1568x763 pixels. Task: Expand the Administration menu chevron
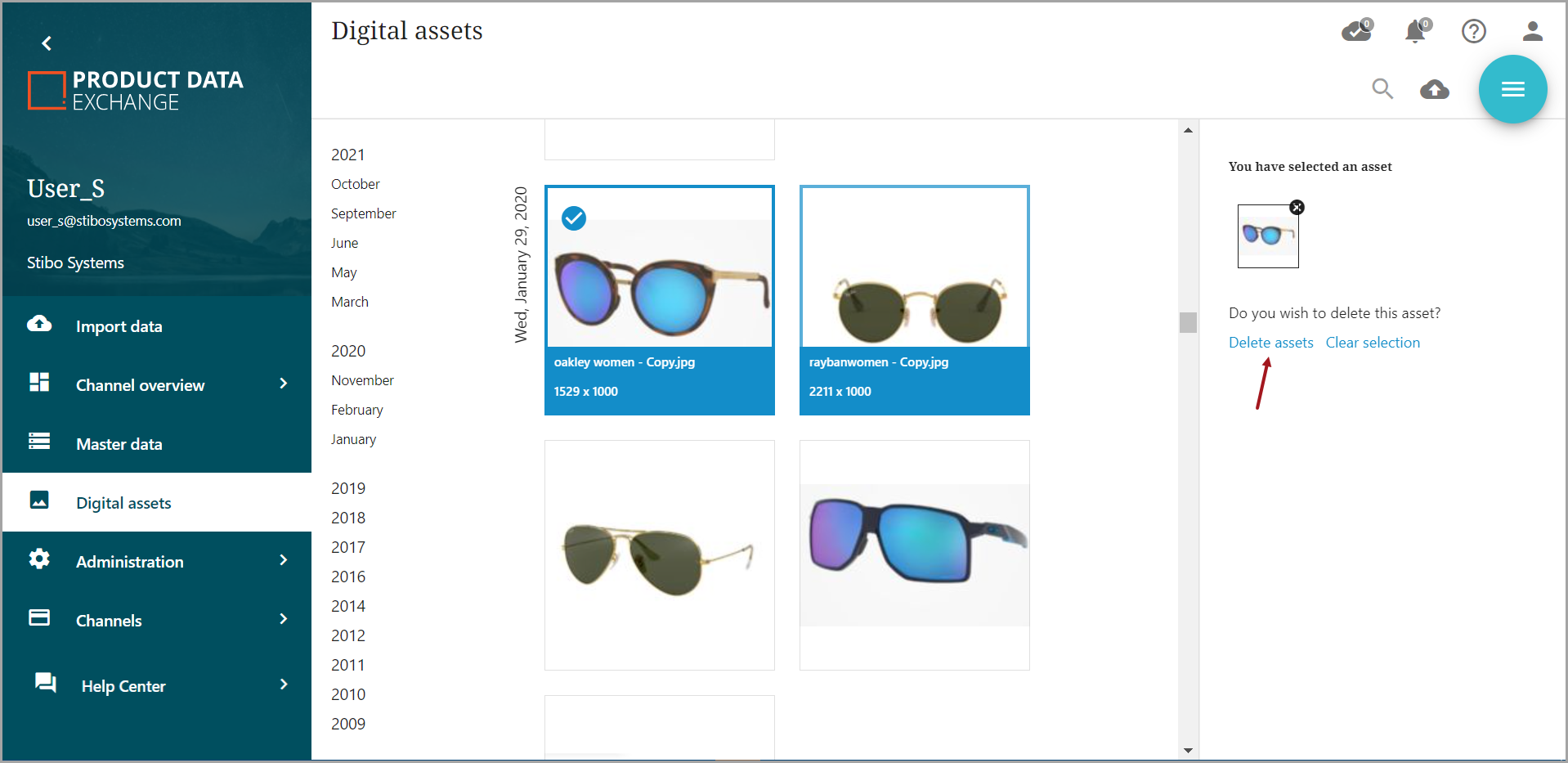pyautogui.click(x=283, y=560)
